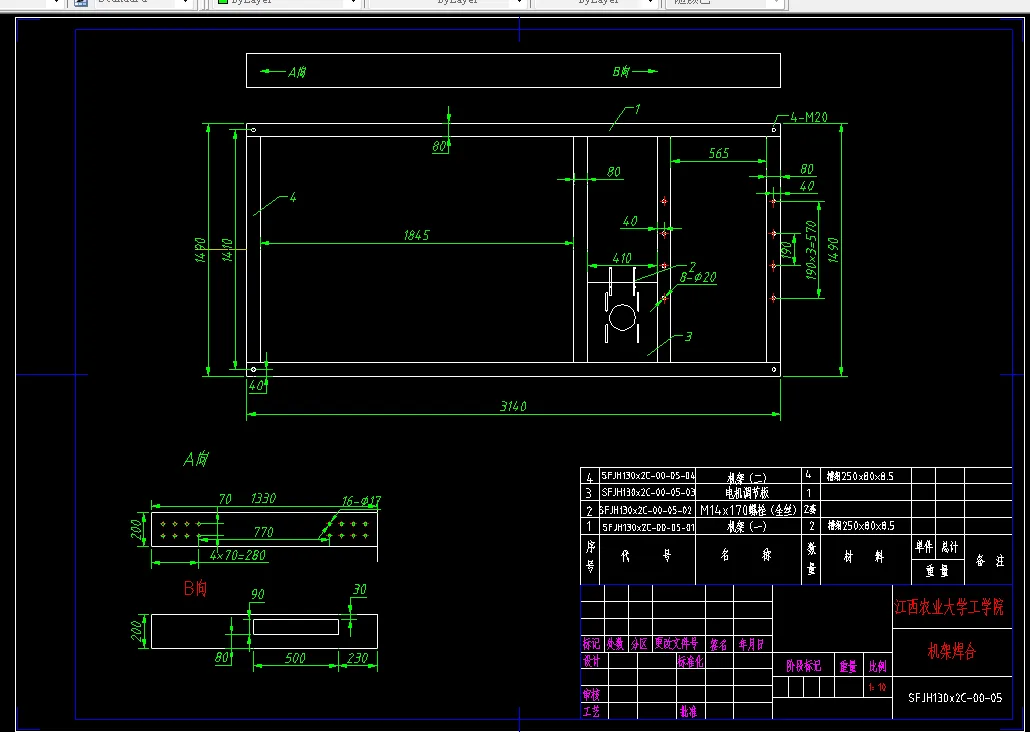Click the 机架(二) part name cell
This screenshot has width=1030, height=732.
coord(748,476)
